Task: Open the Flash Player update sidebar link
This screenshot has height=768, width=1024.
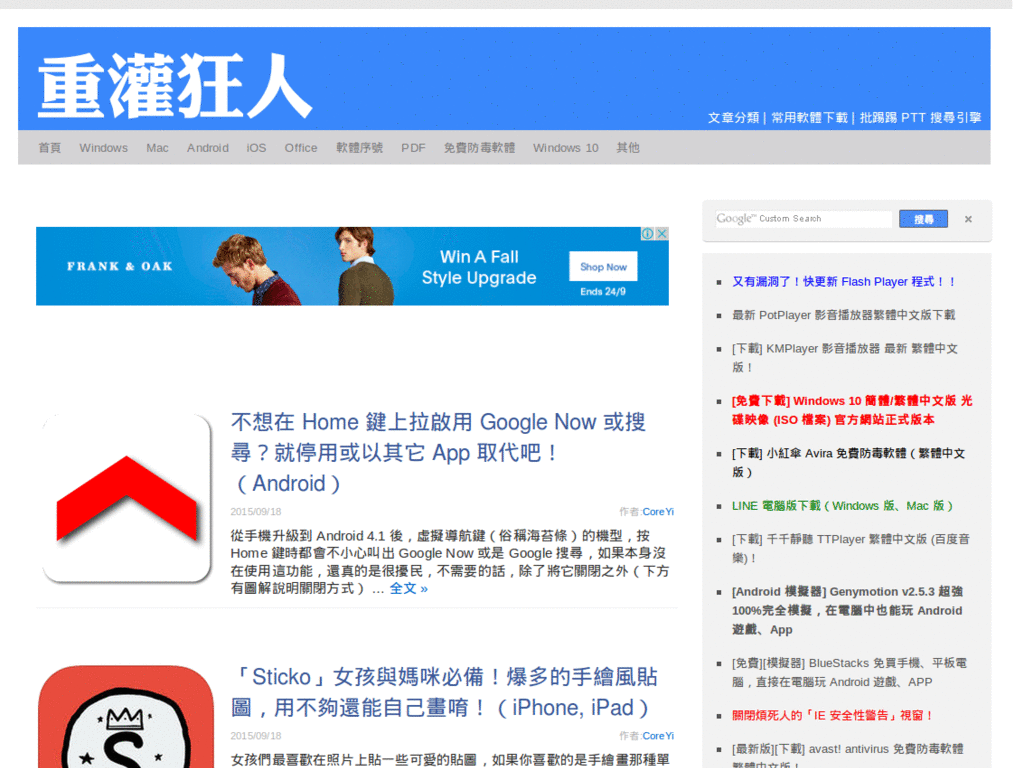Action: point(844,281)
